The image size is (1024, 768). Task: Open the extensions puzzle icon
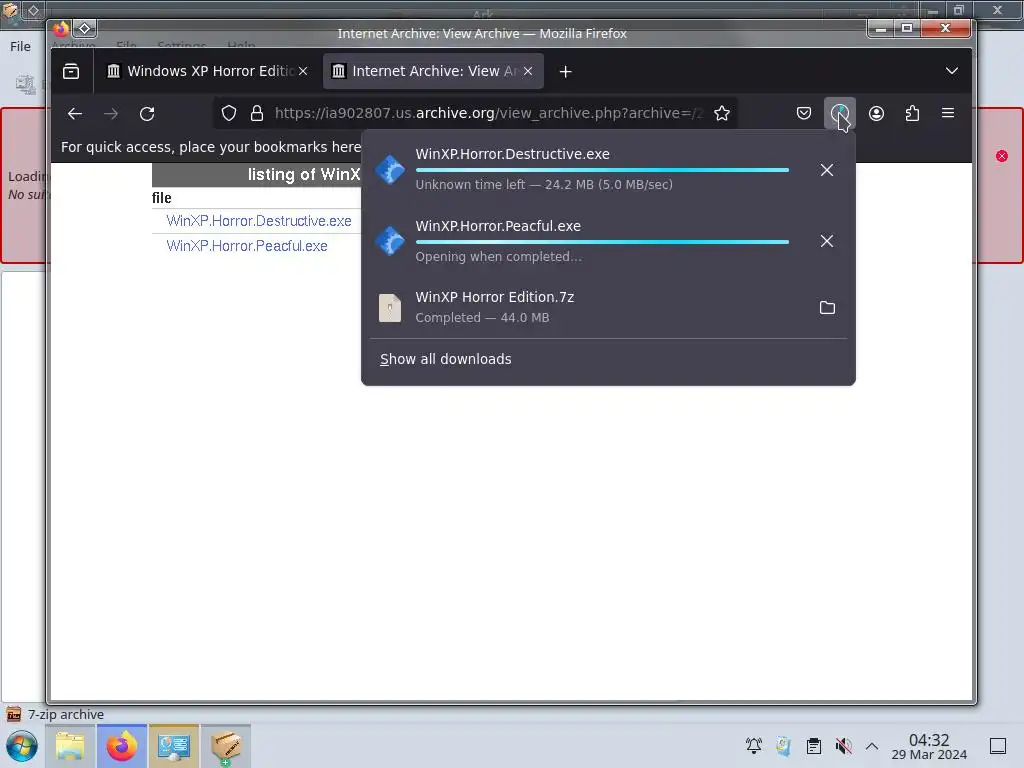click(x=912, y=114)
